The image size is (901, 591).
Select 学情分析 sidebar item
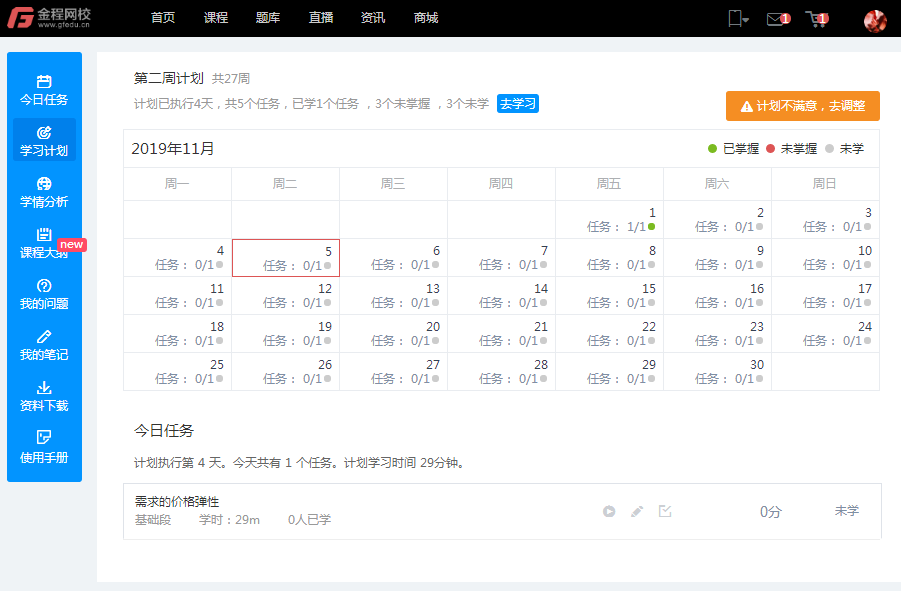[44, 192]
